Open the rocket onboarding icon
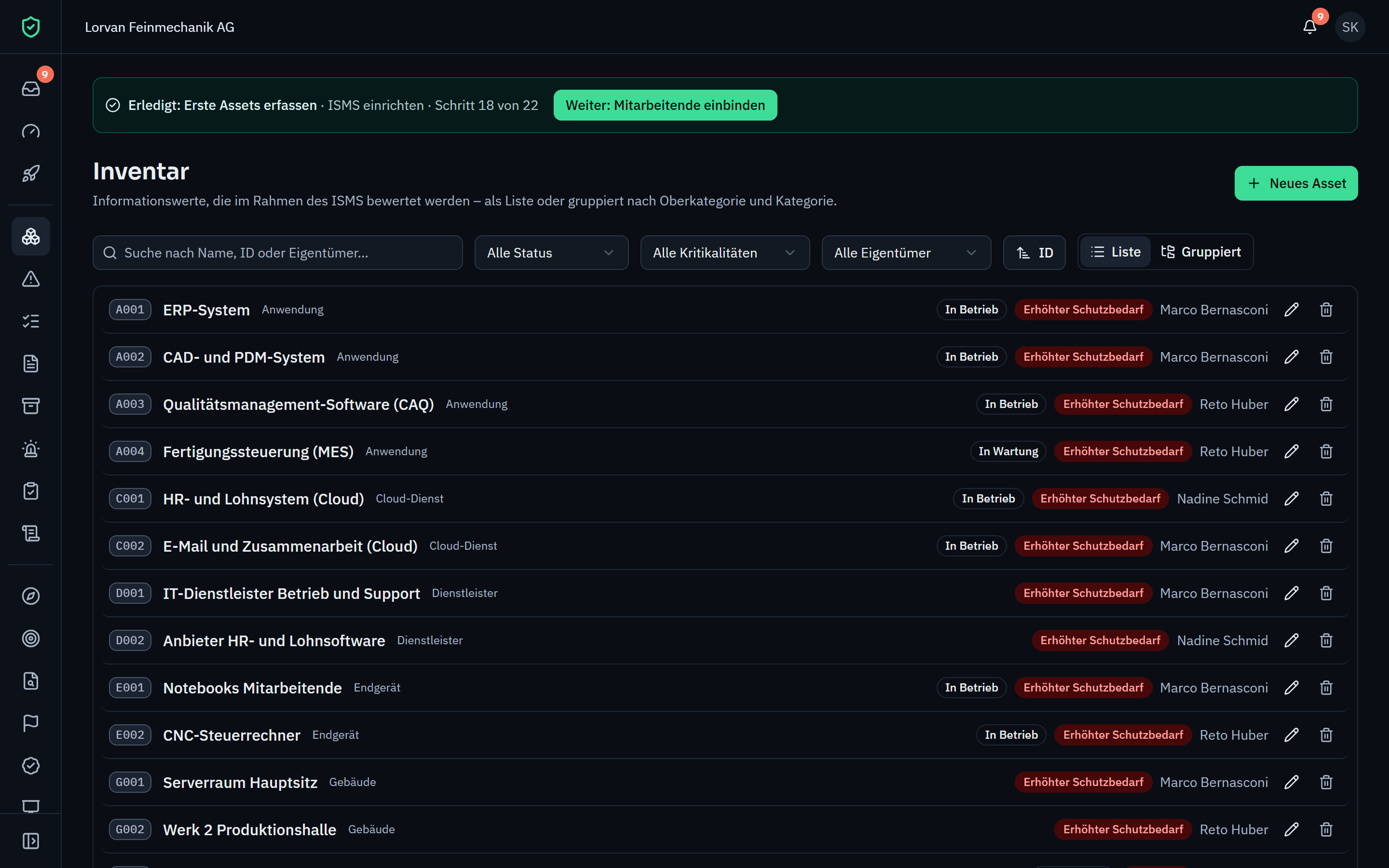 click(x=30, y=174)
